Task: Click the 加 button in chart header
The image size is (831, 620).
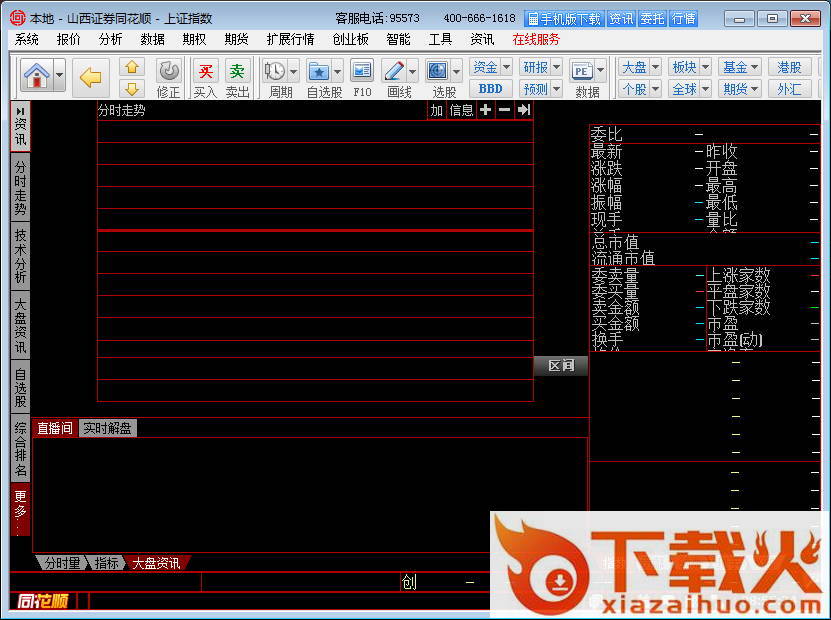Action: pyautogui.click(x=436, y=110)
